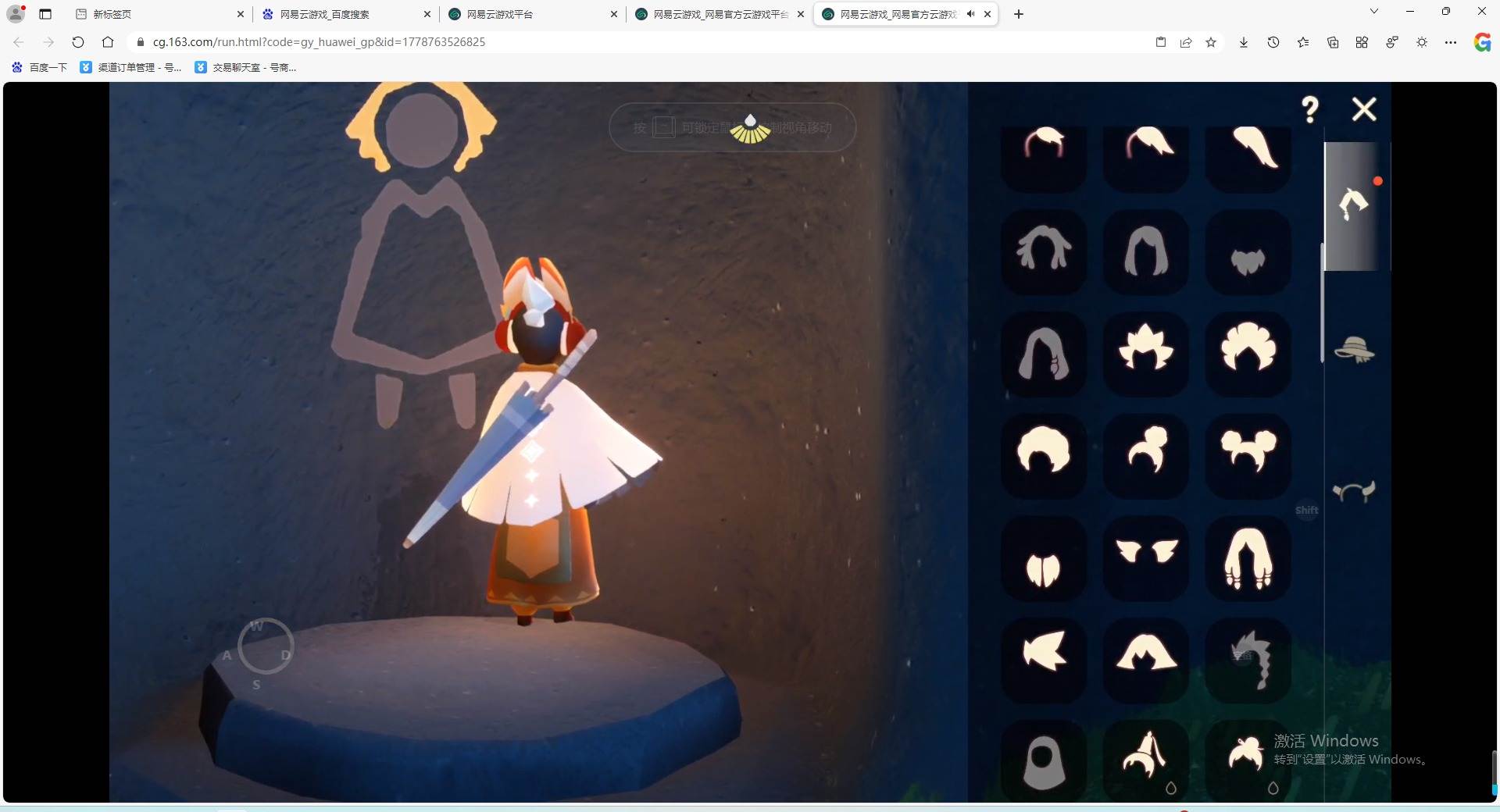Expand the tab search dropdown
Screen dimensions: 1500x812
(1374, 11)
